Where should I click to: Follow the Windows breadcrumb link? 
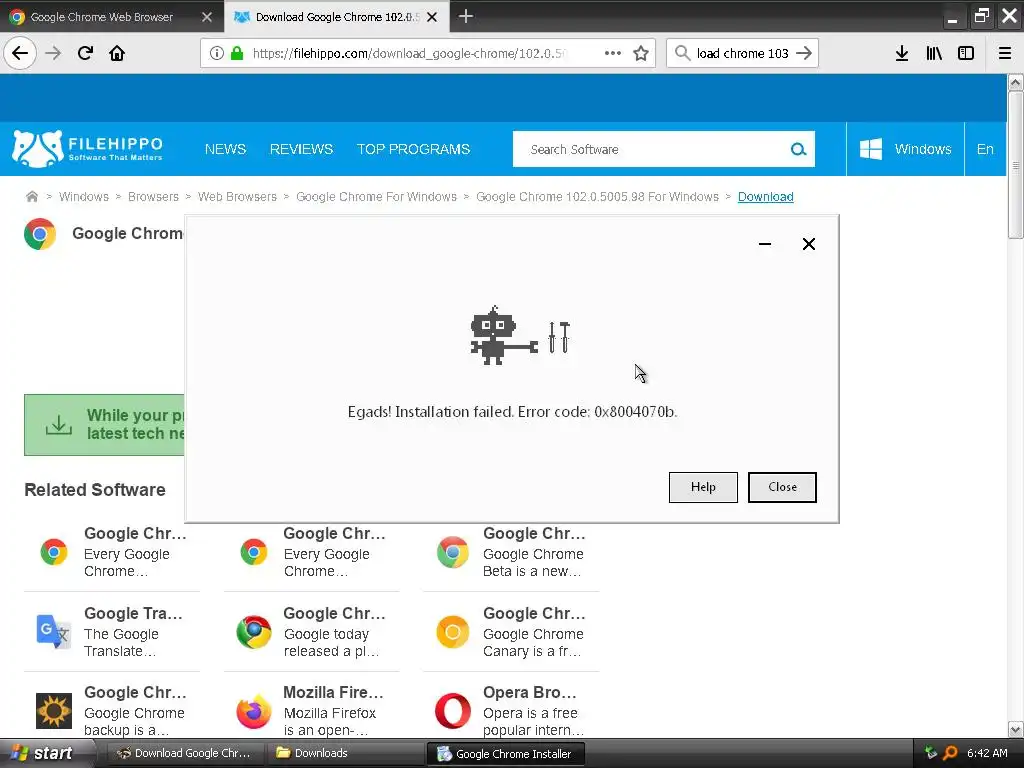click(84, 197)
